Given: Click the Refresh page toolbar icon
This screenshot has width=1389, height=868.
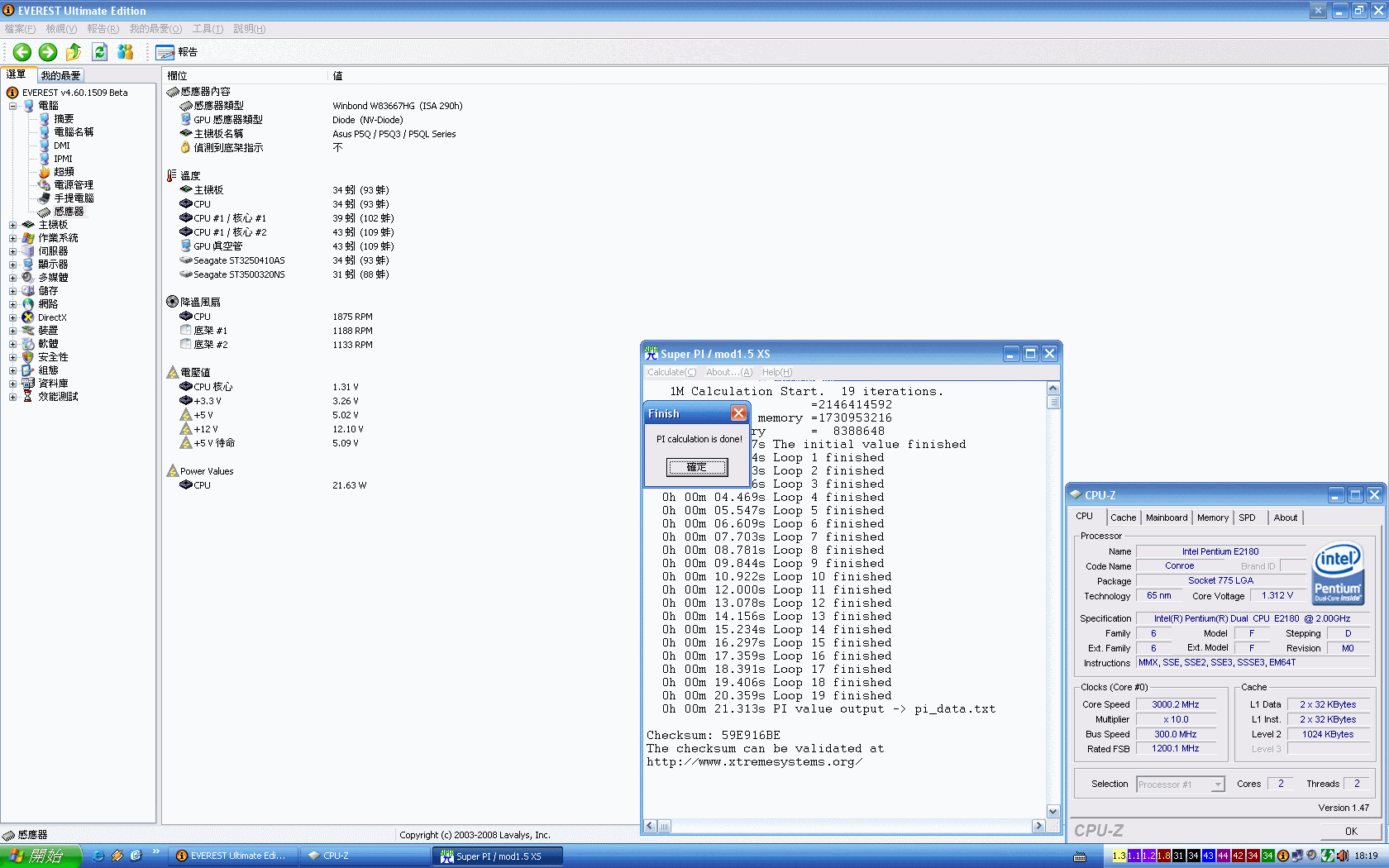Looking at the screenshot, I should click(99, 52).
